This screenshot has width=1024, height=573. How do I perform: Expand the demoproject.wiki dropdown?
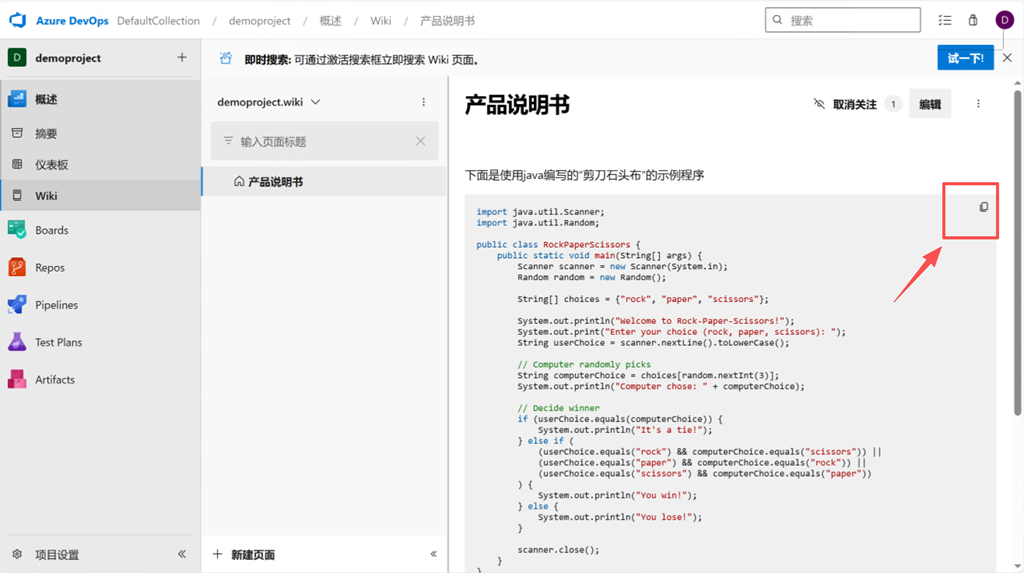click(269, 102)
